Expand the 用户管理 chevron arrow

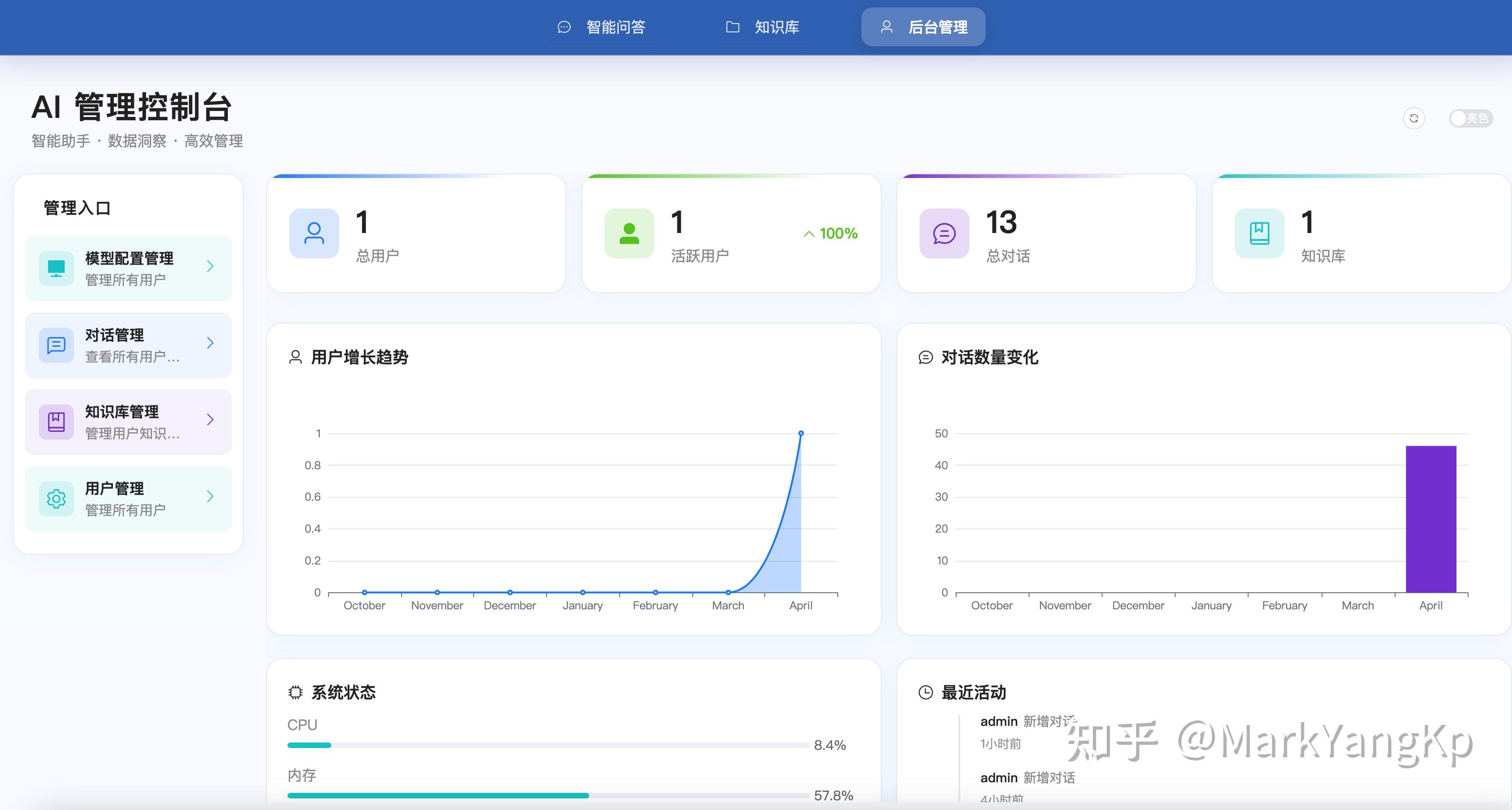click(x=210, y=497)
